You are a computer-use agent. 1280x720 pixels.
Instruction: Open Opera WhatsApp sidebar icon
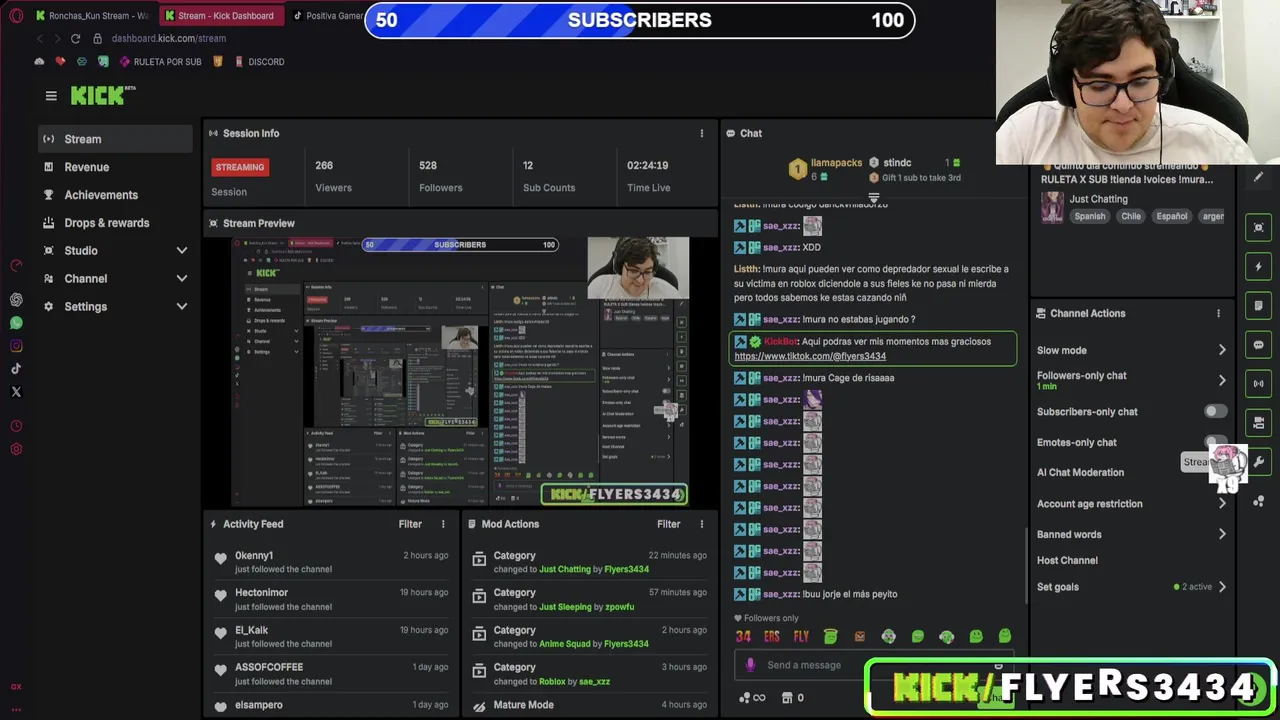point(16,323)
